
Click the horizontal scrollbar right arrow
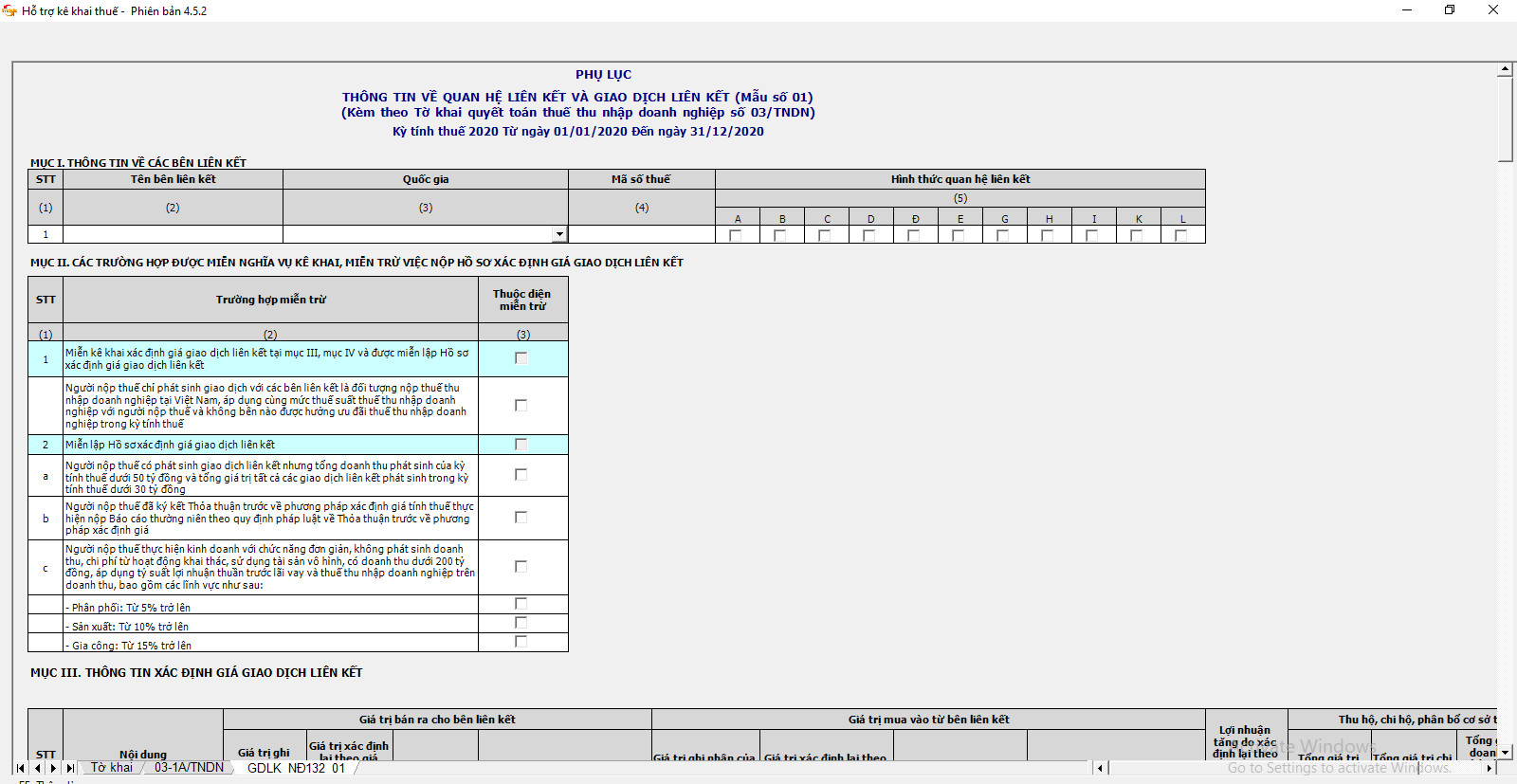(1490, 768)
